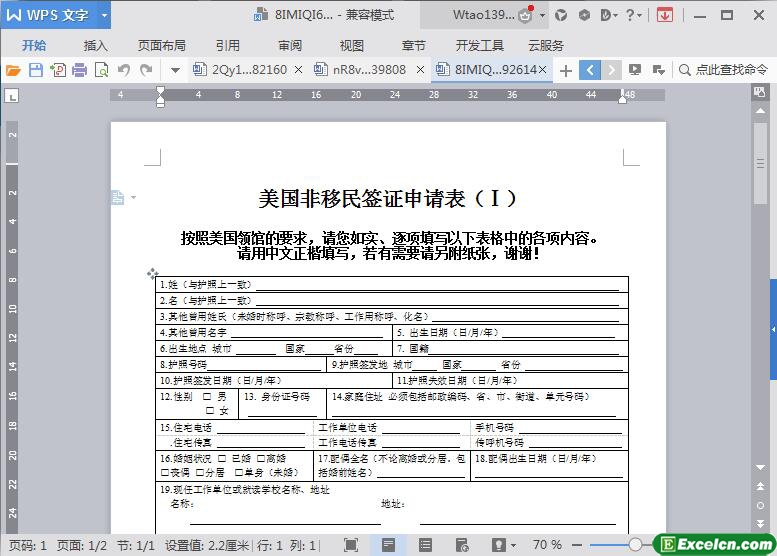Open the D-shaped icon dropdown in the title bar

[x=609, y=15]
